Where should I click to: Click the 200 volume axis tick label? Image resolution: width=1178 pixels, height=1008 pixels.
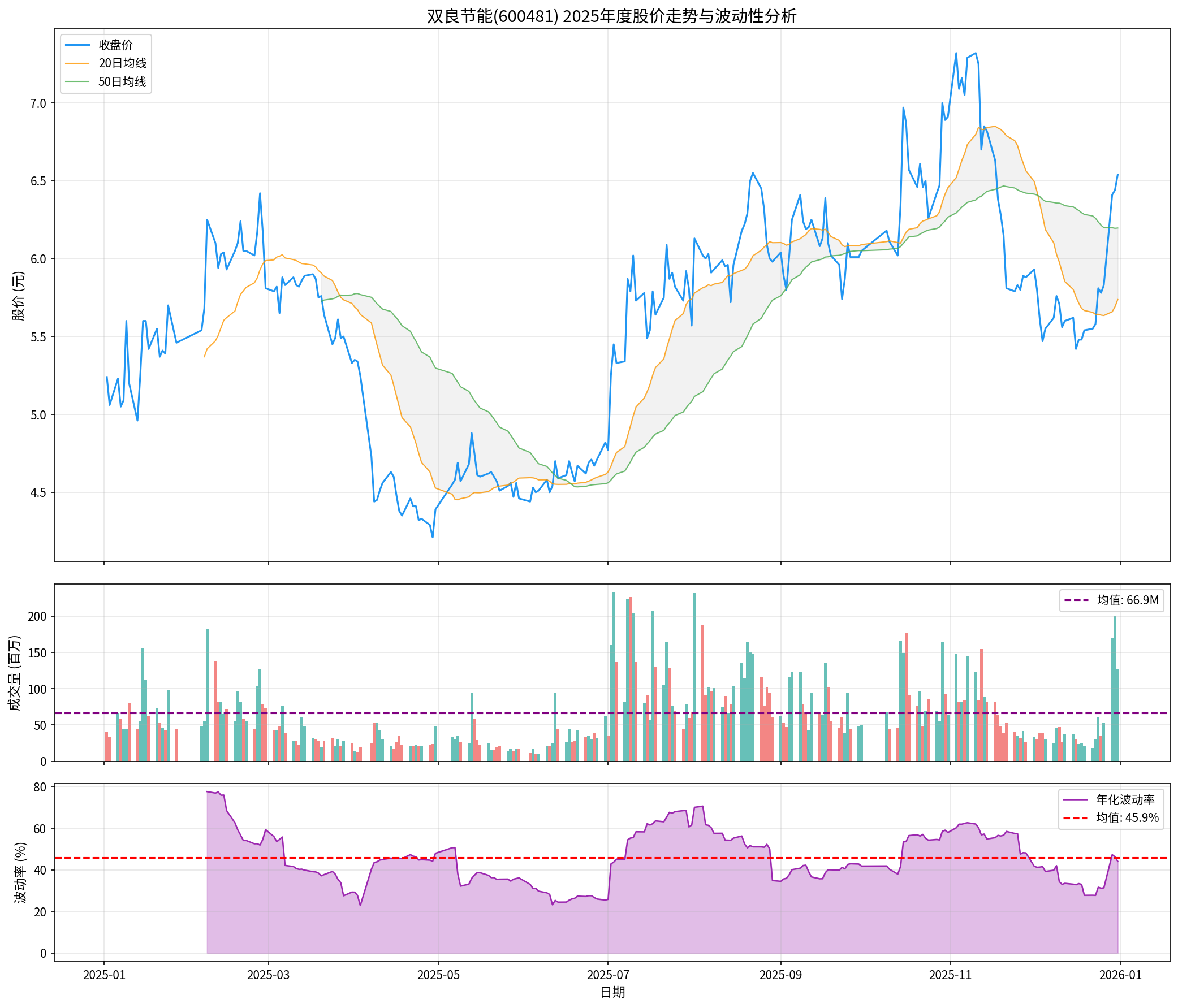(37, 617)
